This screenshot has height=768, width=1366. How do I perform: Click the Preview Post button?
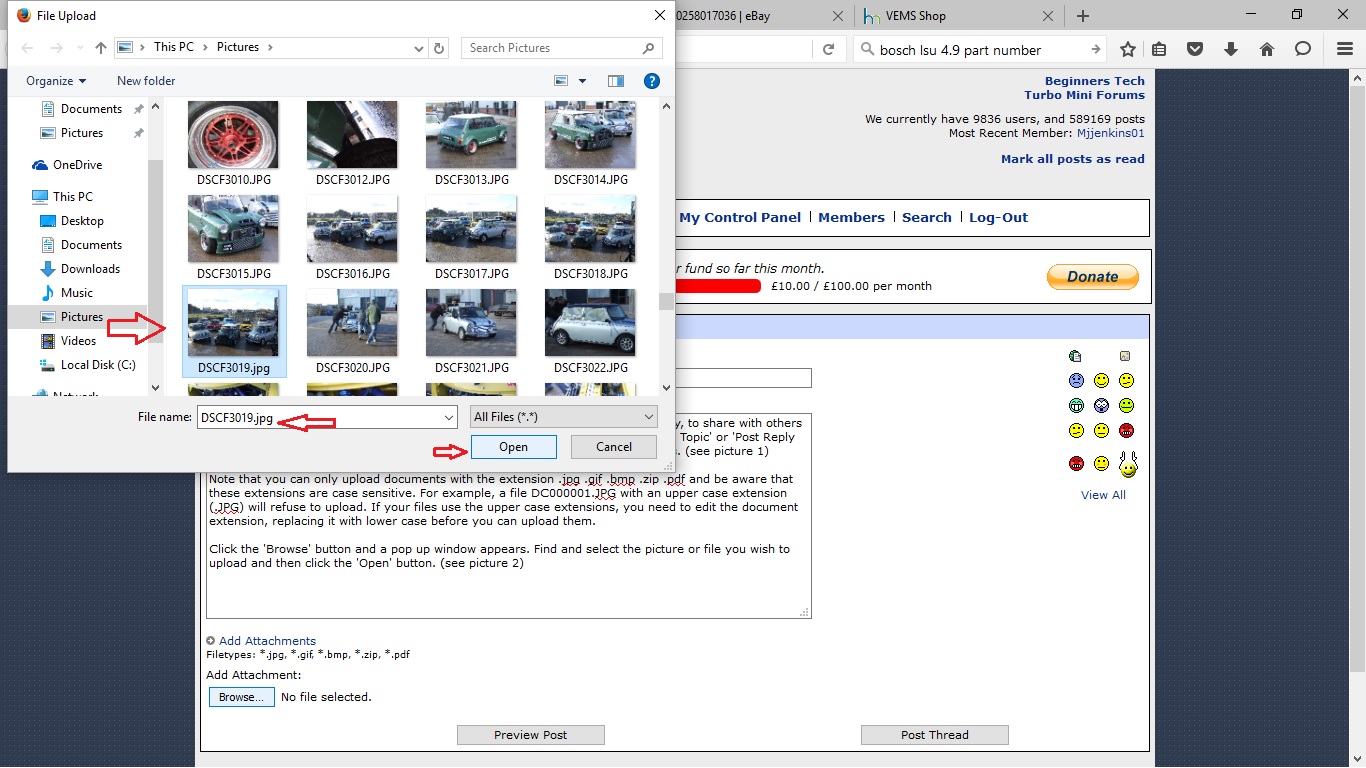[x=531, y=735]
